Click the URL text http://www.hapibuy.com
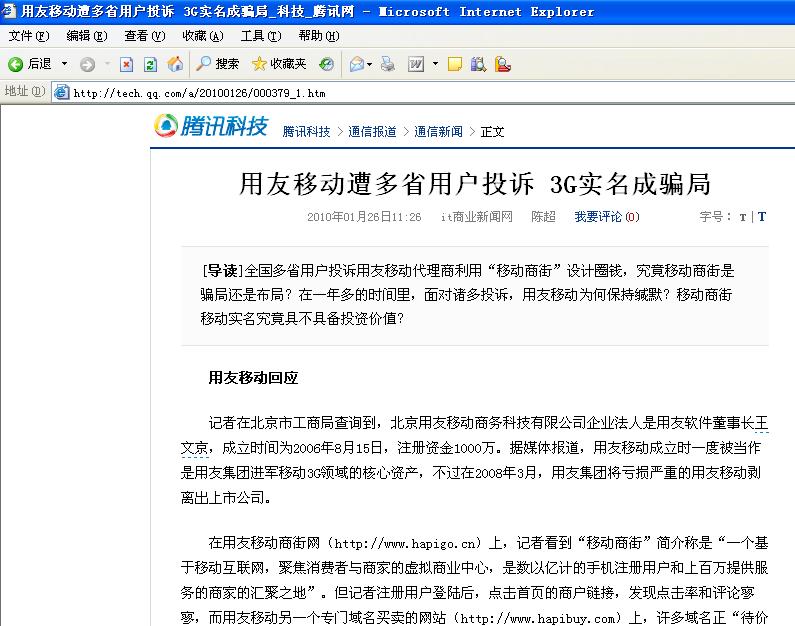 click(x=537, y=618)
